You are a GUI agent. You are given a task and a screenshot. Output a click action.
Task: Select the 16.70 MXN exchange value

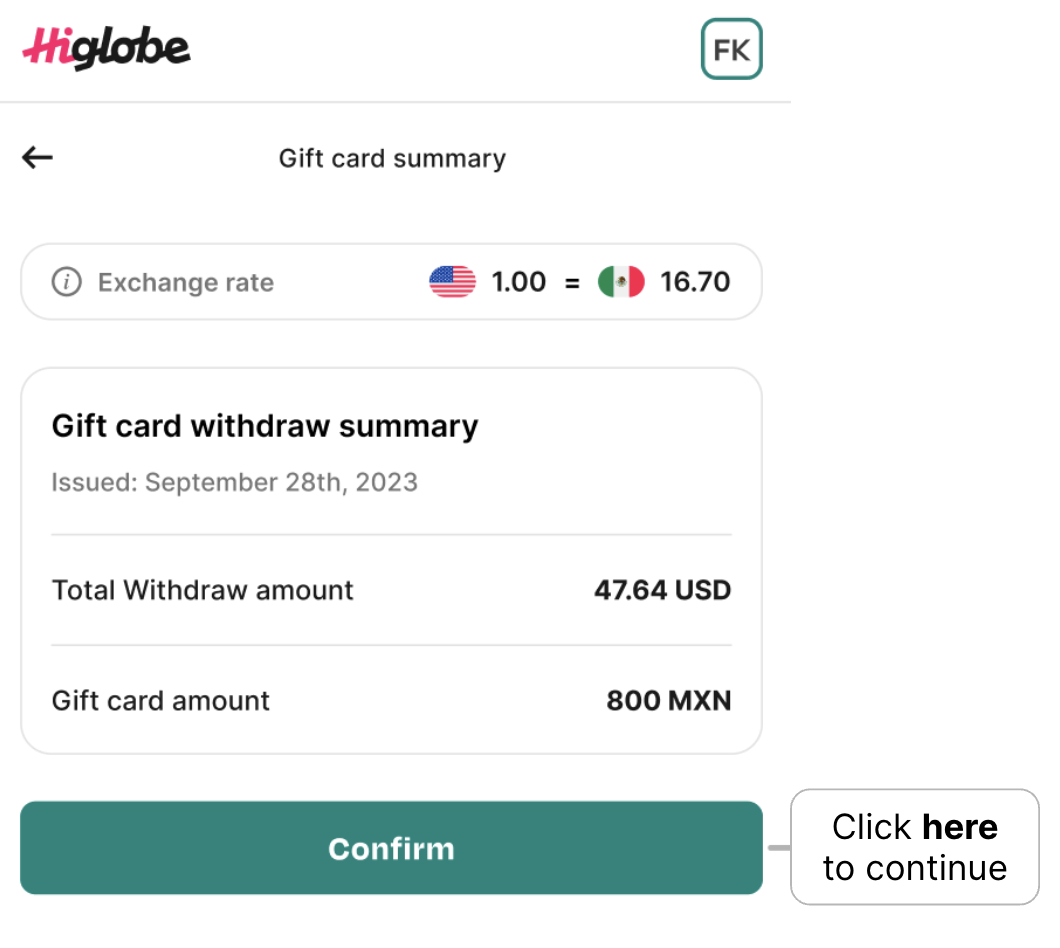click(x=695, y=282)
